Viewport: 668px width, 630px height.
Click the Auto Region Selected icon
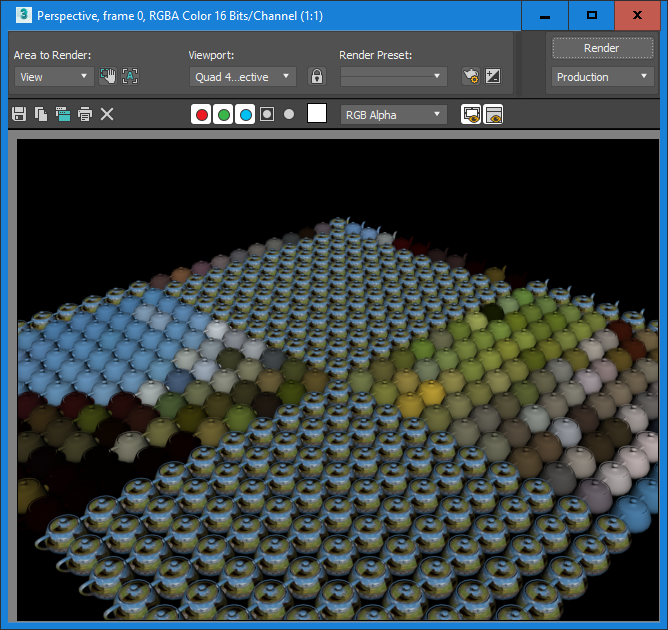pos(130,76)
